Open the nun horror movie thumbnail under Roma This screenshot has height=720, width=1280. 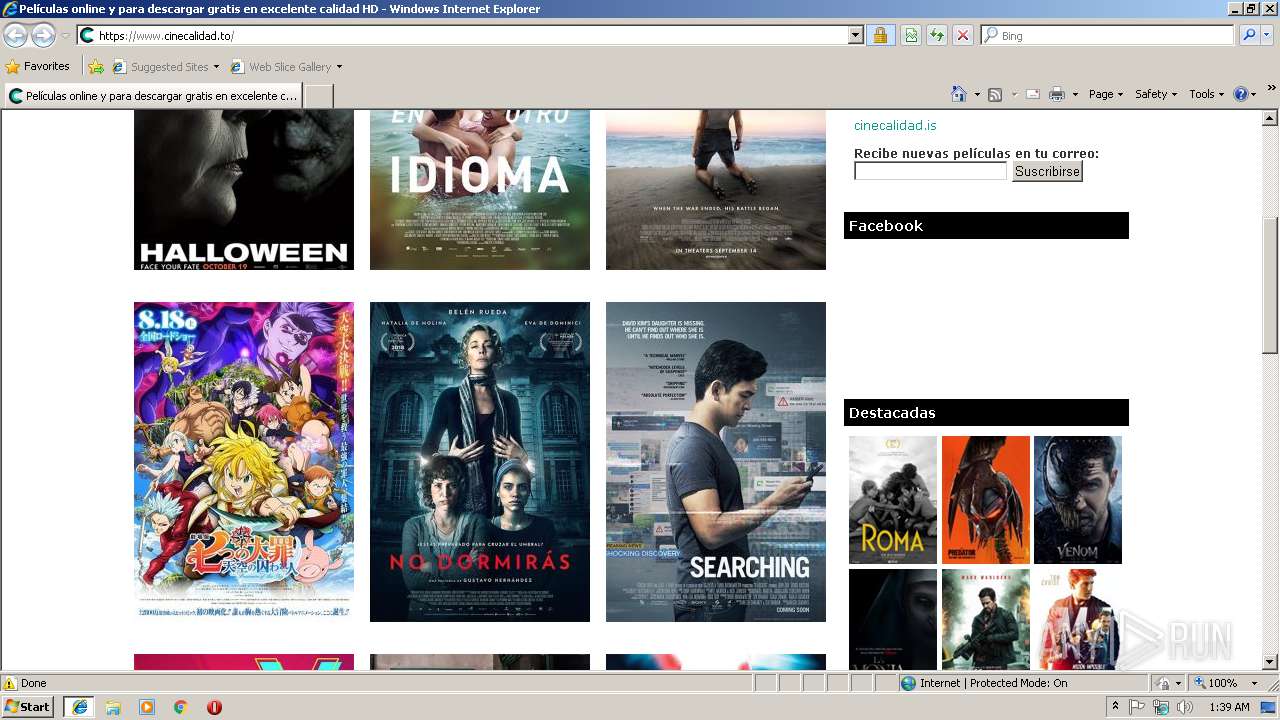pos(893,619)
